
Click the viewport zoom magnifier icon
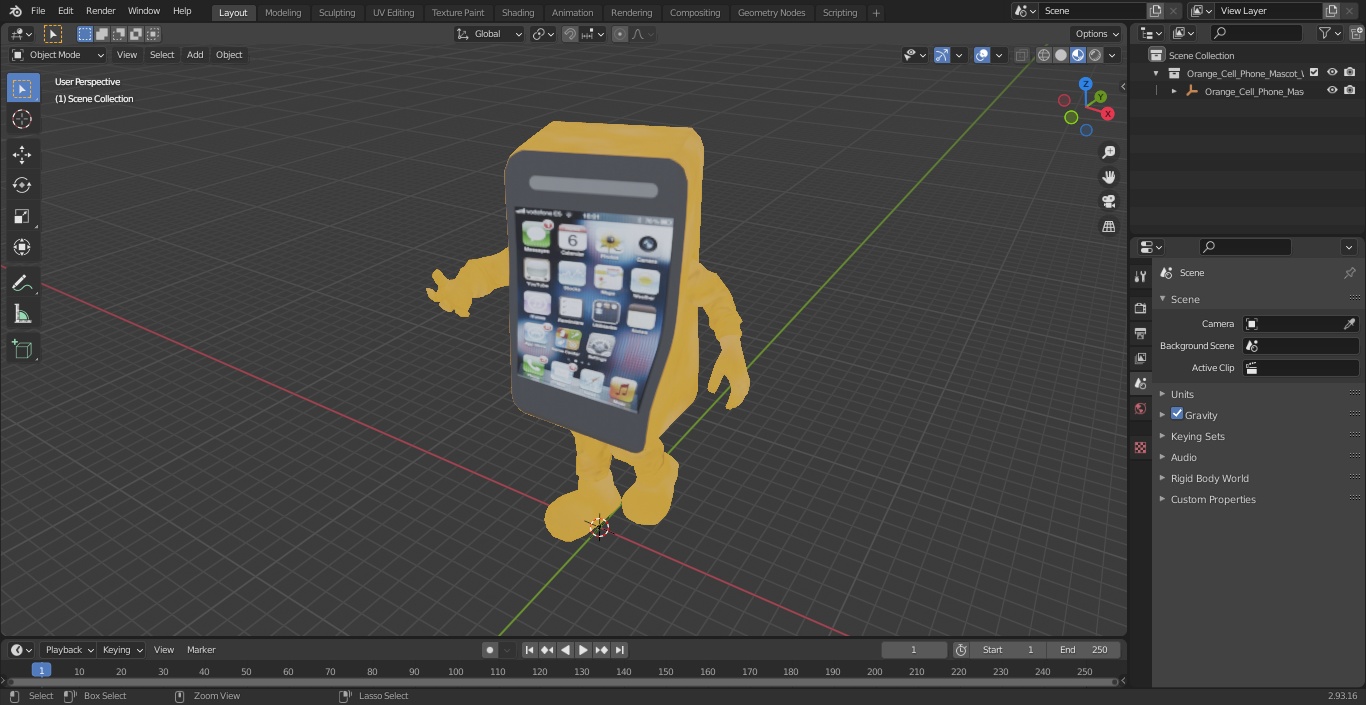(x=1108, y=152)
